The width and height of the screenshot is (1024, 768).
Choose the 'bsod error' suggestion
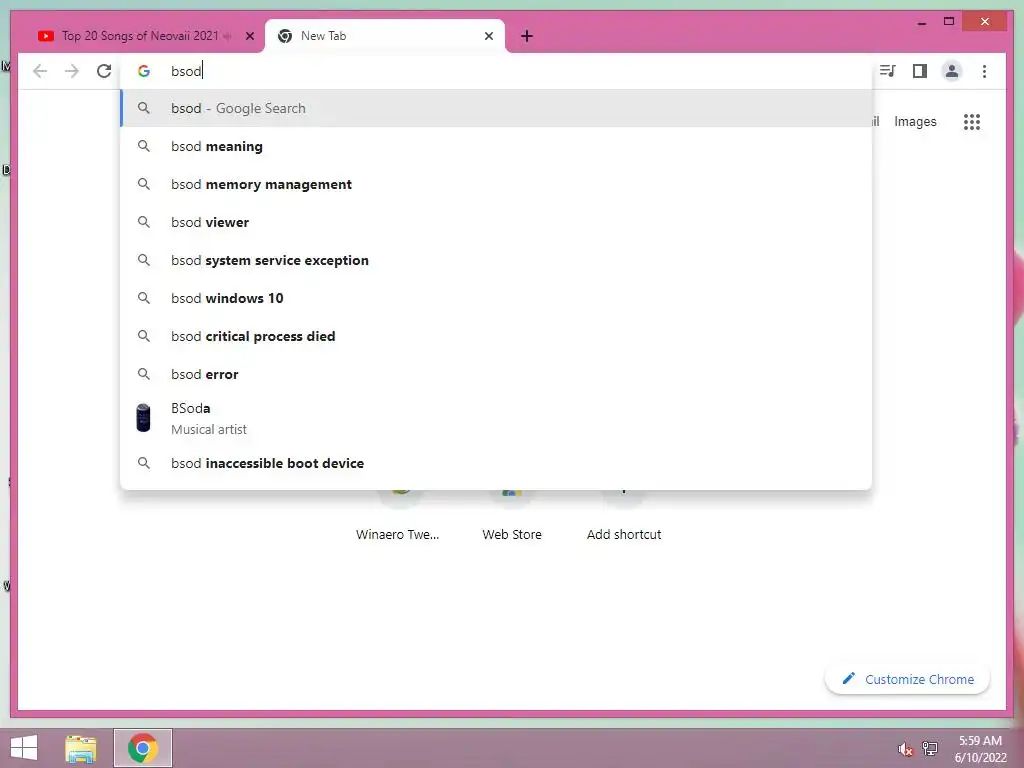496,374
